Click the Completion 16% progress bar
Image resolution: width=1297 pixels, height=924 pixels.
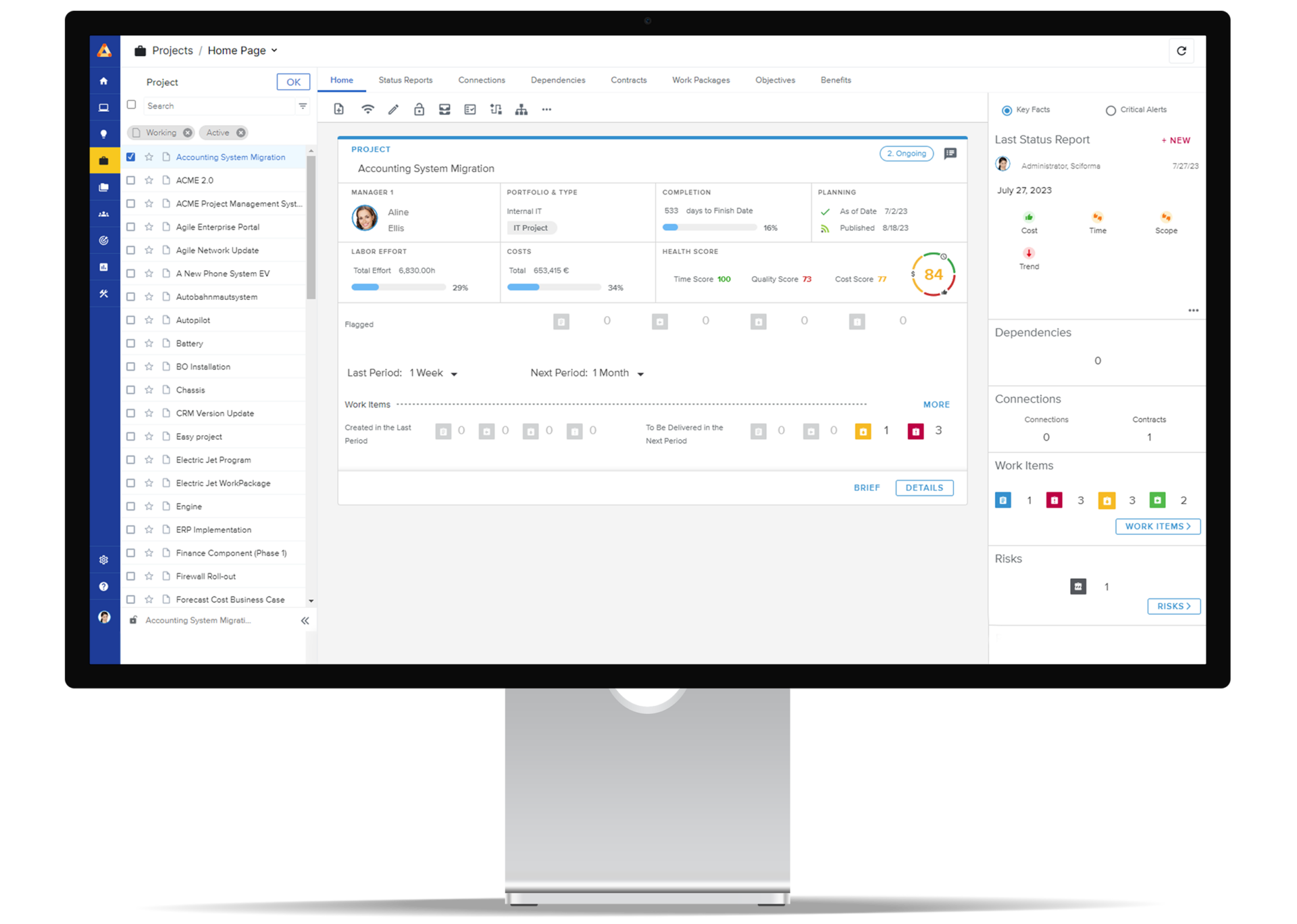click(709, 228)
